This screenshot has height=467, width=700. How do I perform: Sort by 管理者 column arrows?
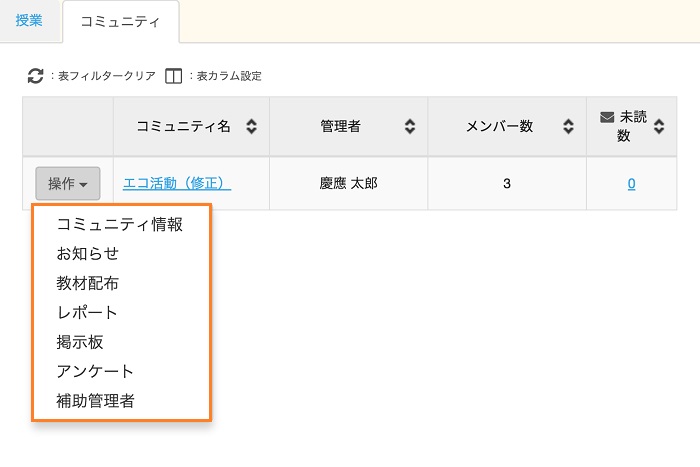coord(410,126)
